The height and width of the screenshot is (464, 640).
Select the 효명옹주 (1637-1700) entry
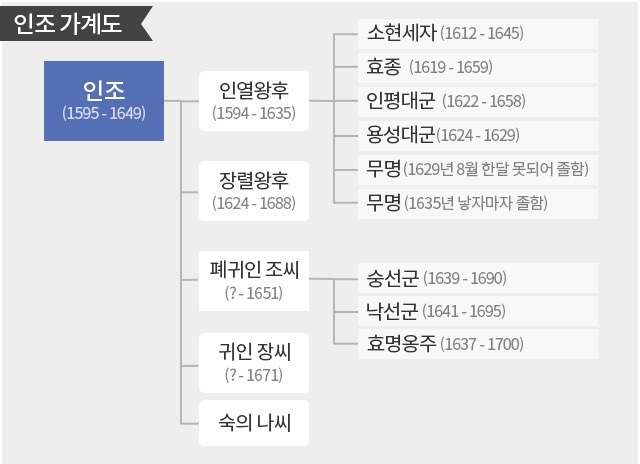[x=477, y=345]
